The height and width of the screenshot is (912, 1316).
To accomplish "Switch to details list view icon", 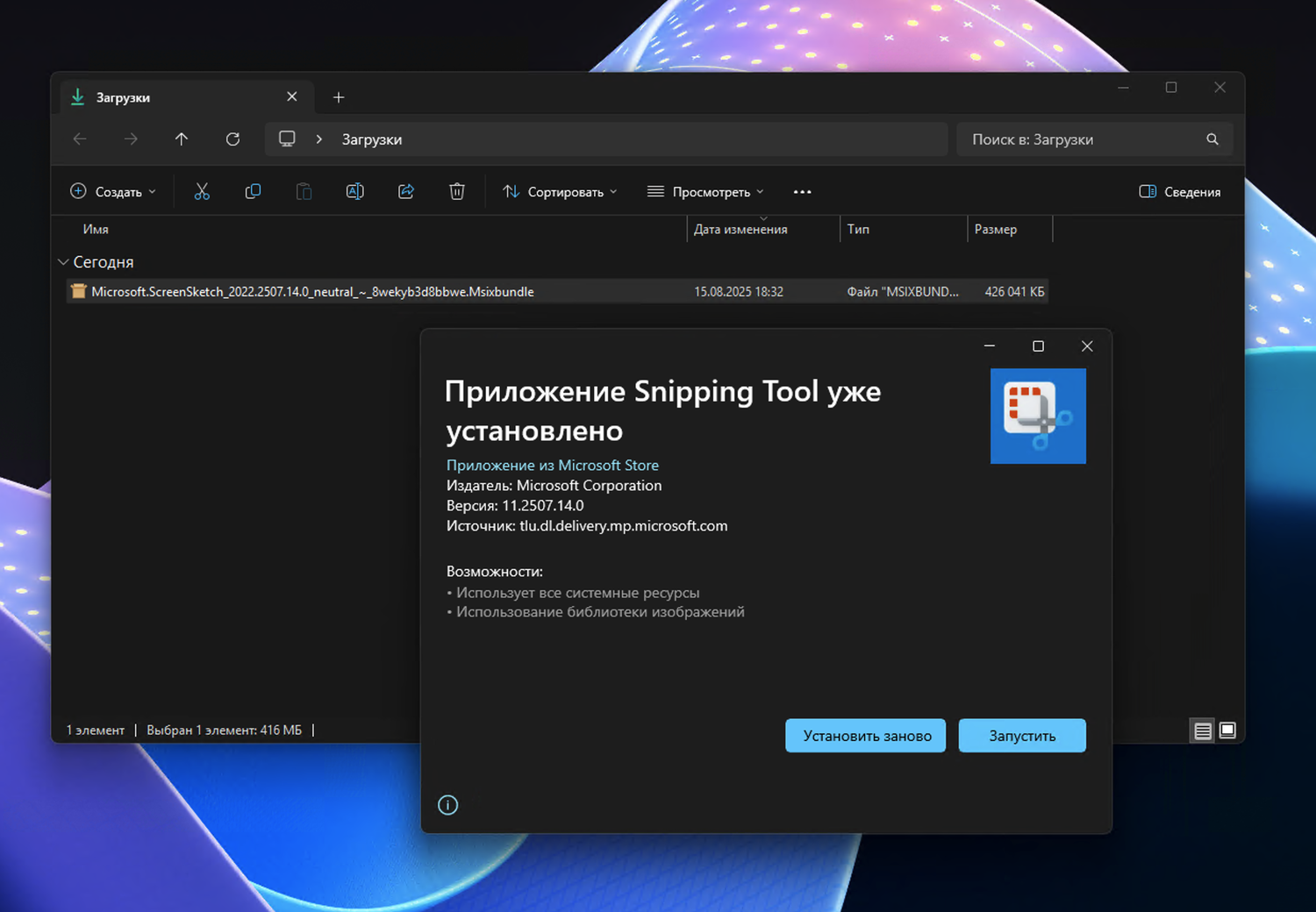I will 1203,730.
